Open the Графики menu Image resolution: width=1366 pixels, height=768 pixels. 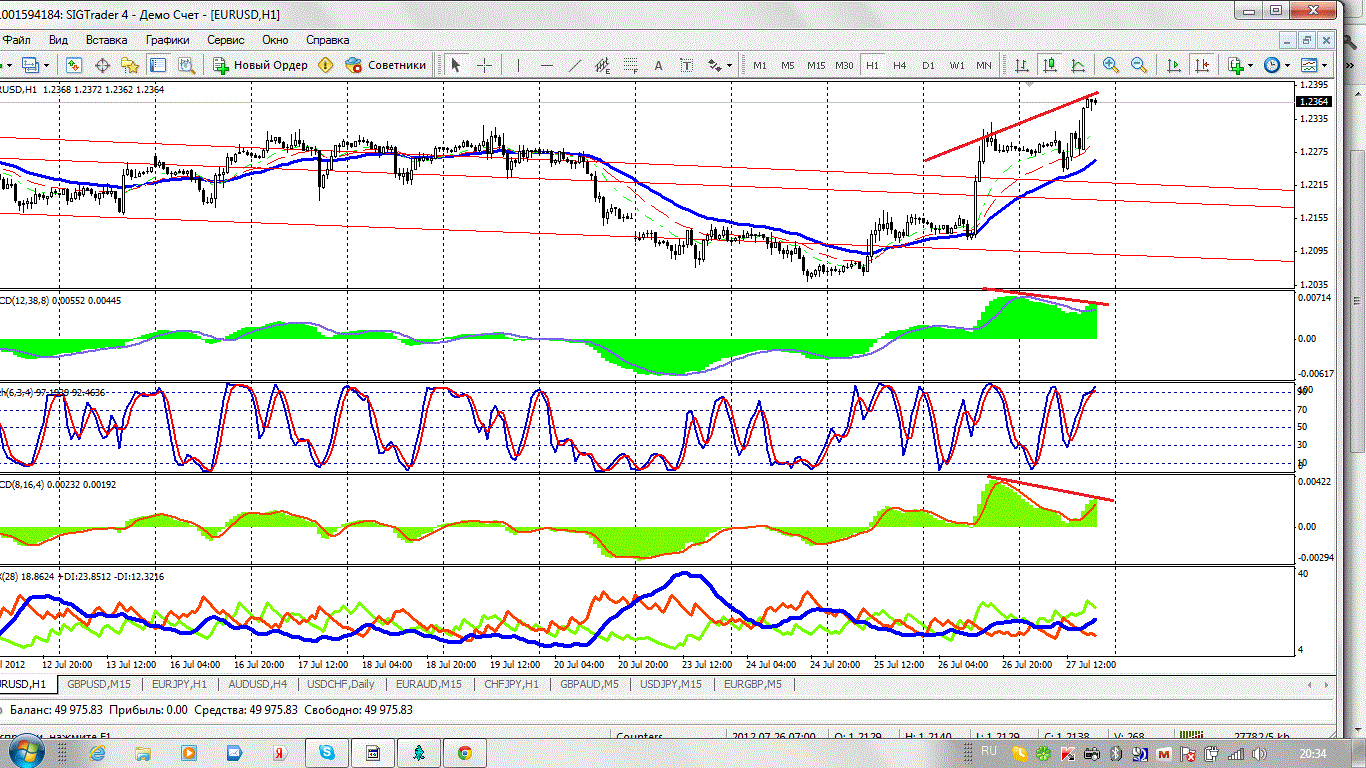[167, 40]
